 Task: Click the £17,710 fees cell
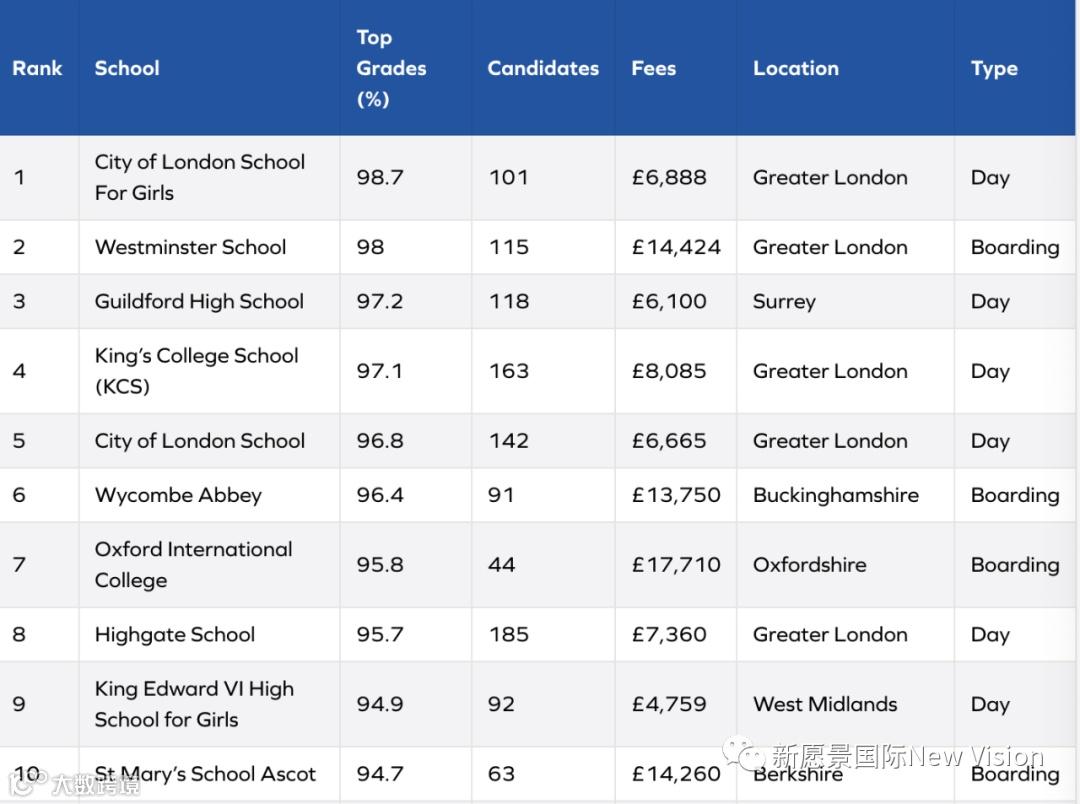click(x=676, y=564)
